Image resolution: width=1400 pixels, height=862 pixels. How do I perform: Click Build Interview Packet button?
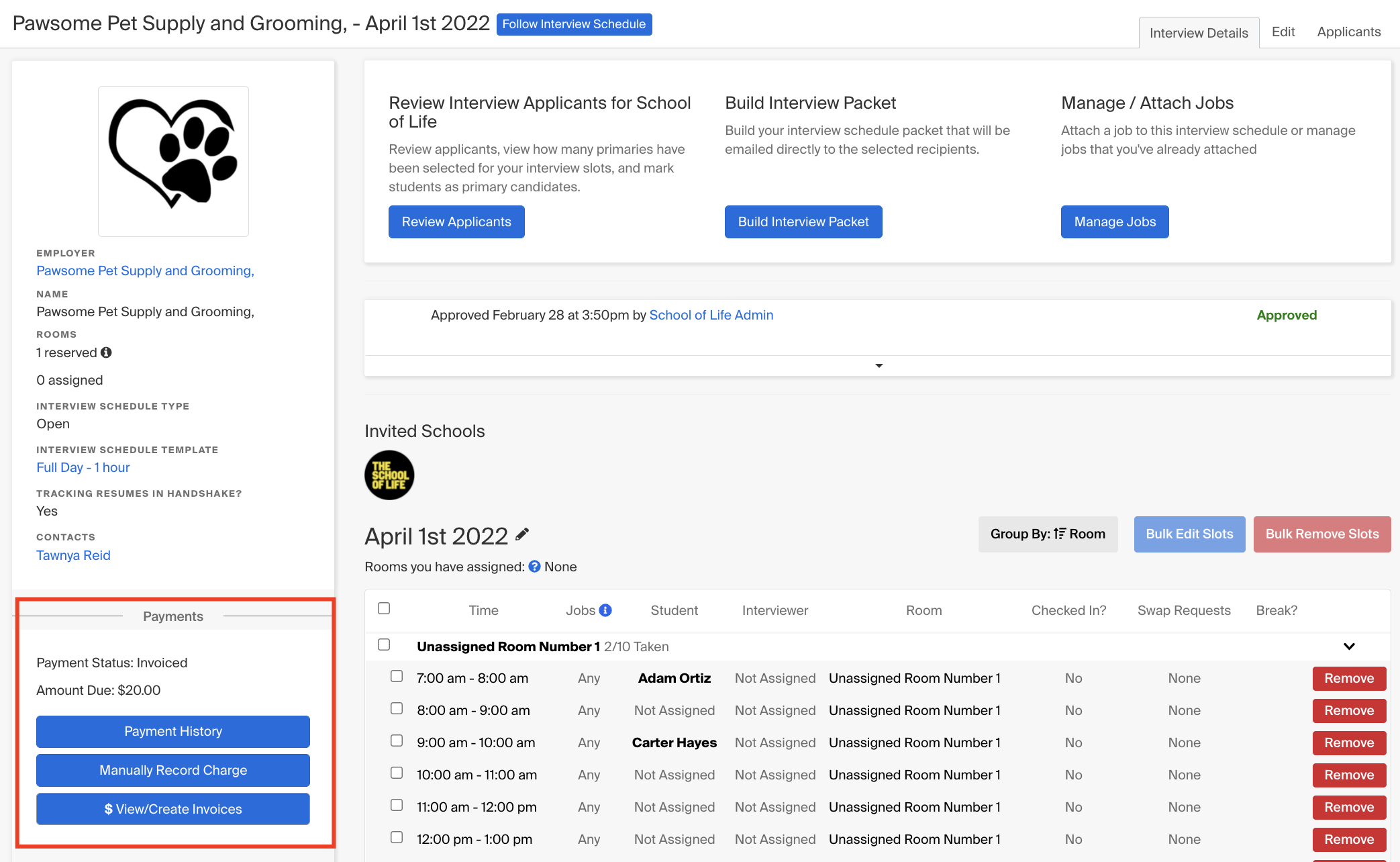pos(803,222)
